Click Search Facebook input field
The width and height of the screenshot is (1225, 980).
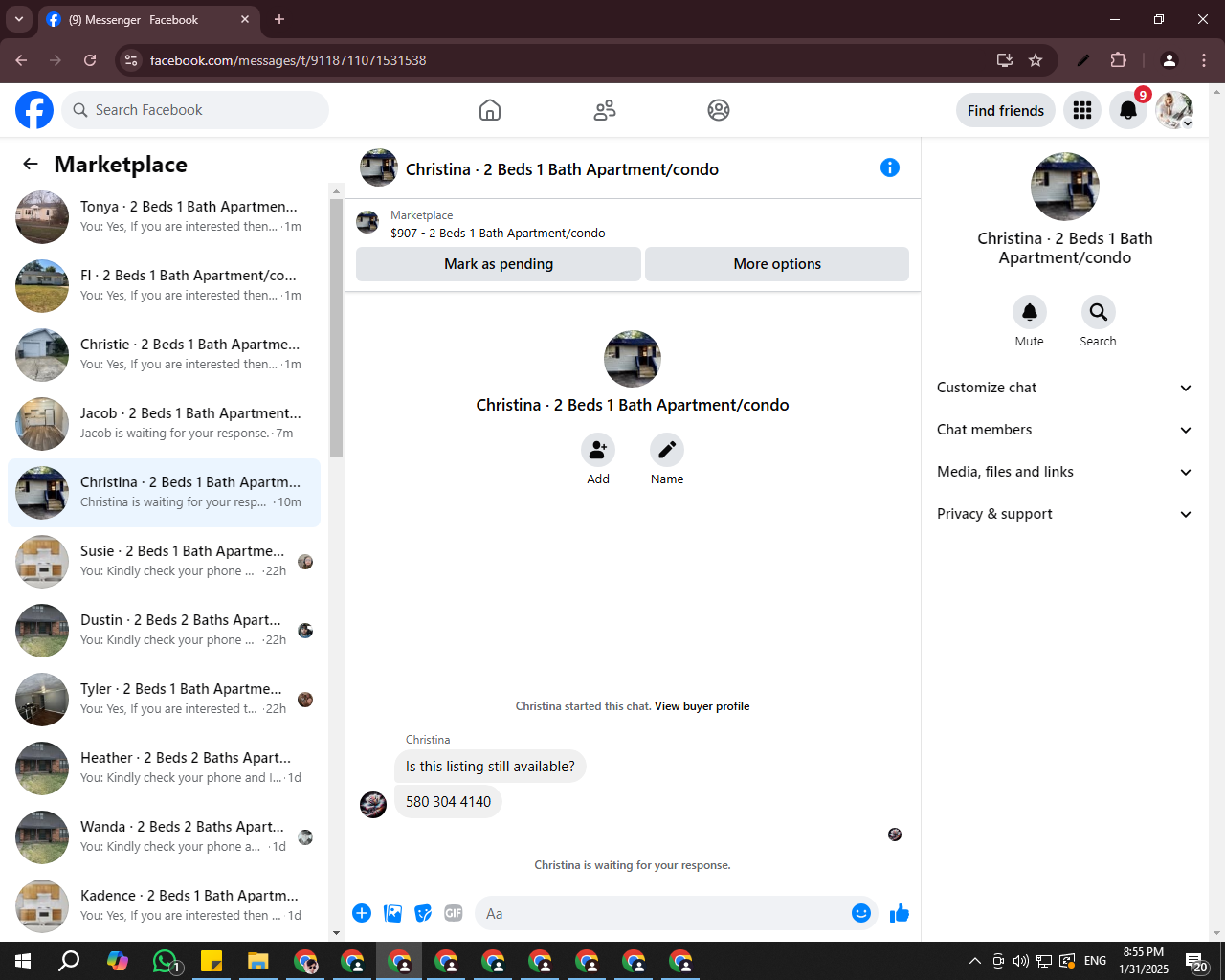(195, 110)
